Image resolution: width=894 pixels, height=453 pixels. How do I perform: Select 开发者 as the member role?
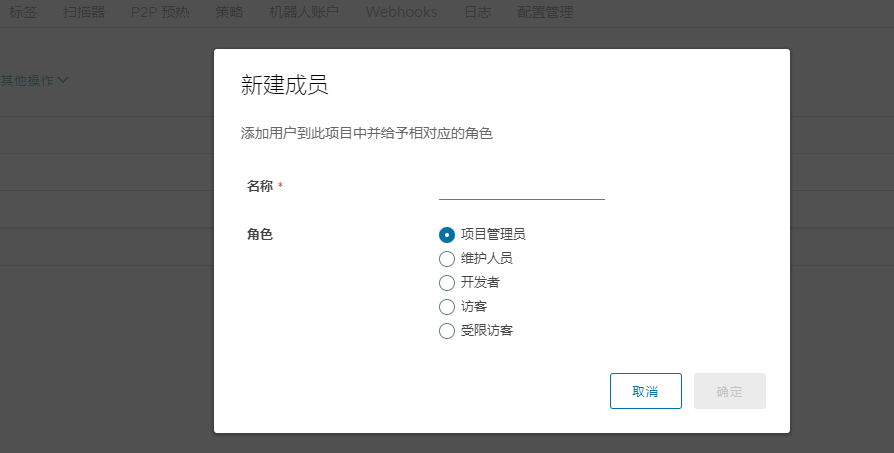click(x=447, y=283)
